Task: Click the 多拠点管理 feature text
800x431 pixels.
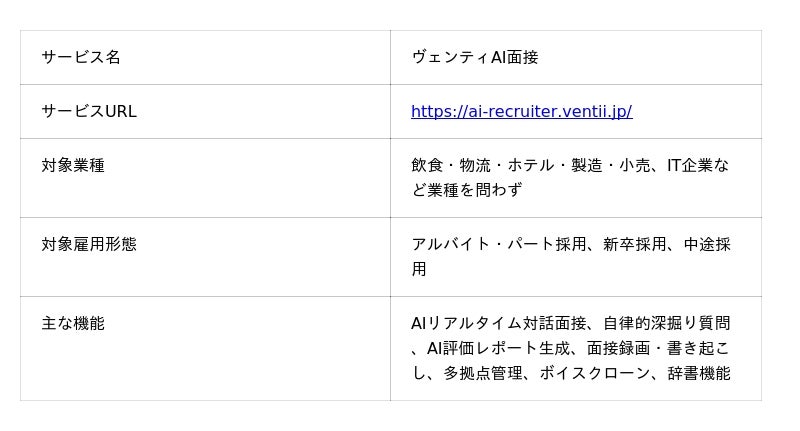Action: point(483,373)
